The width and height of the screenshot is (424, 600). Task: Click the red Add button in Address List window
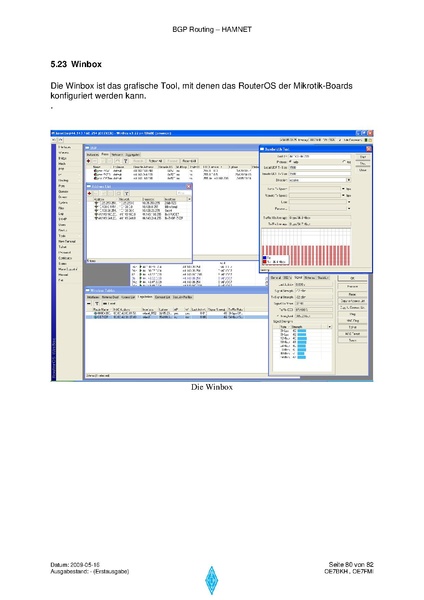point(89,193)
